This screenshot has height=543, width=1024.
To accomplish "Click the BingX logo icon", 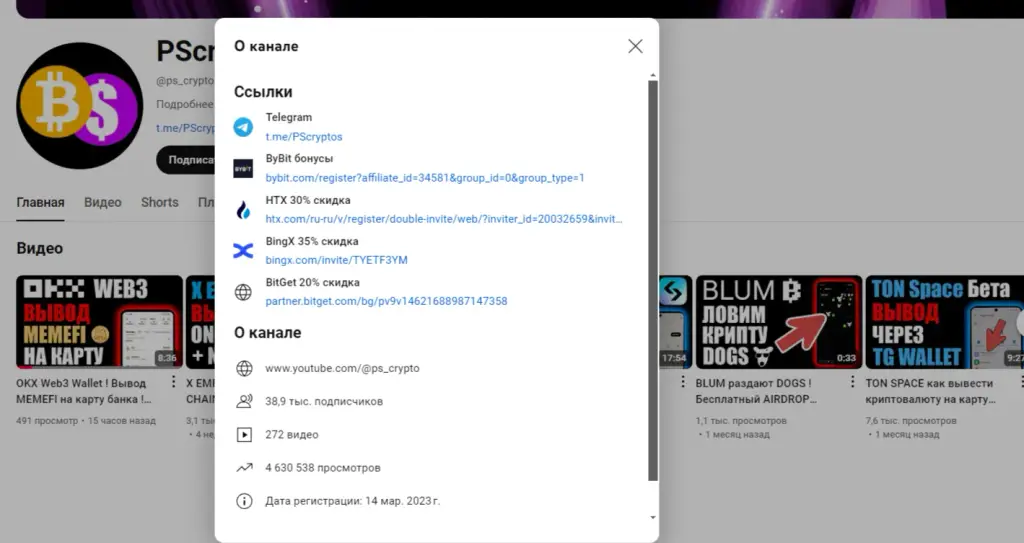I will [244, 251].
